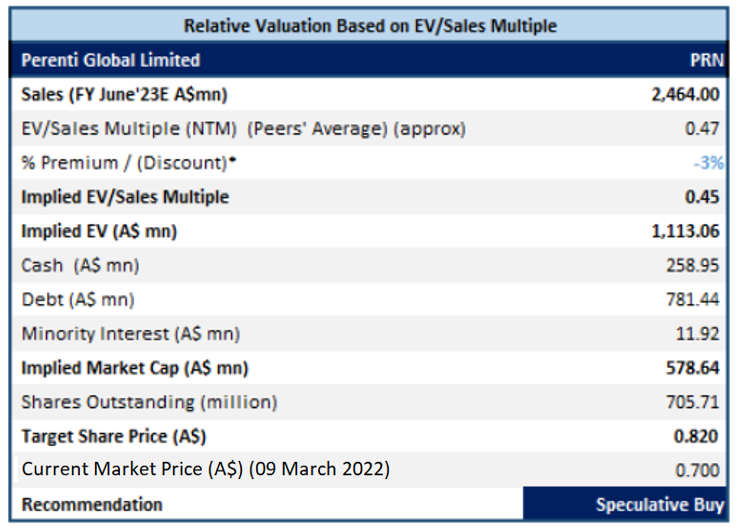Screen dimensions: 741x532
Task: Click the 'PRN' ticker cell
Action: (707, 60)
